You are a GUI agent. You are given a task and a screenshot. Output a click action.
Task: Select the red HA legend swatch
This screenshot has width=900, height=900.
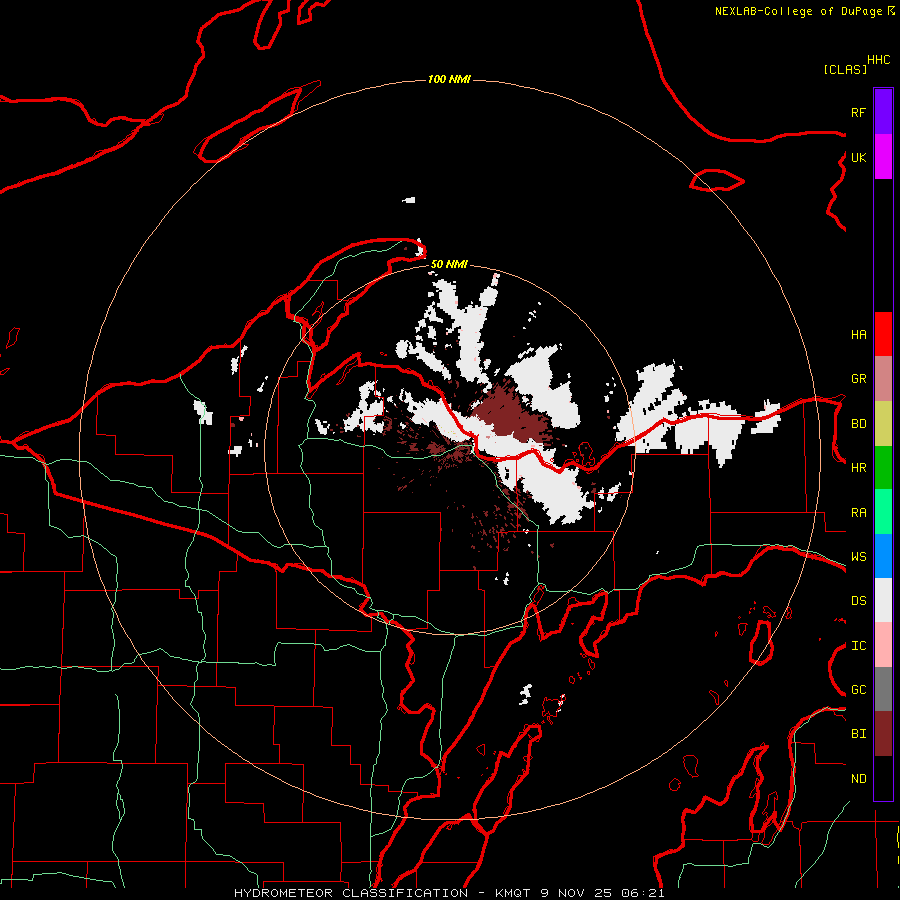click(883, 334)
